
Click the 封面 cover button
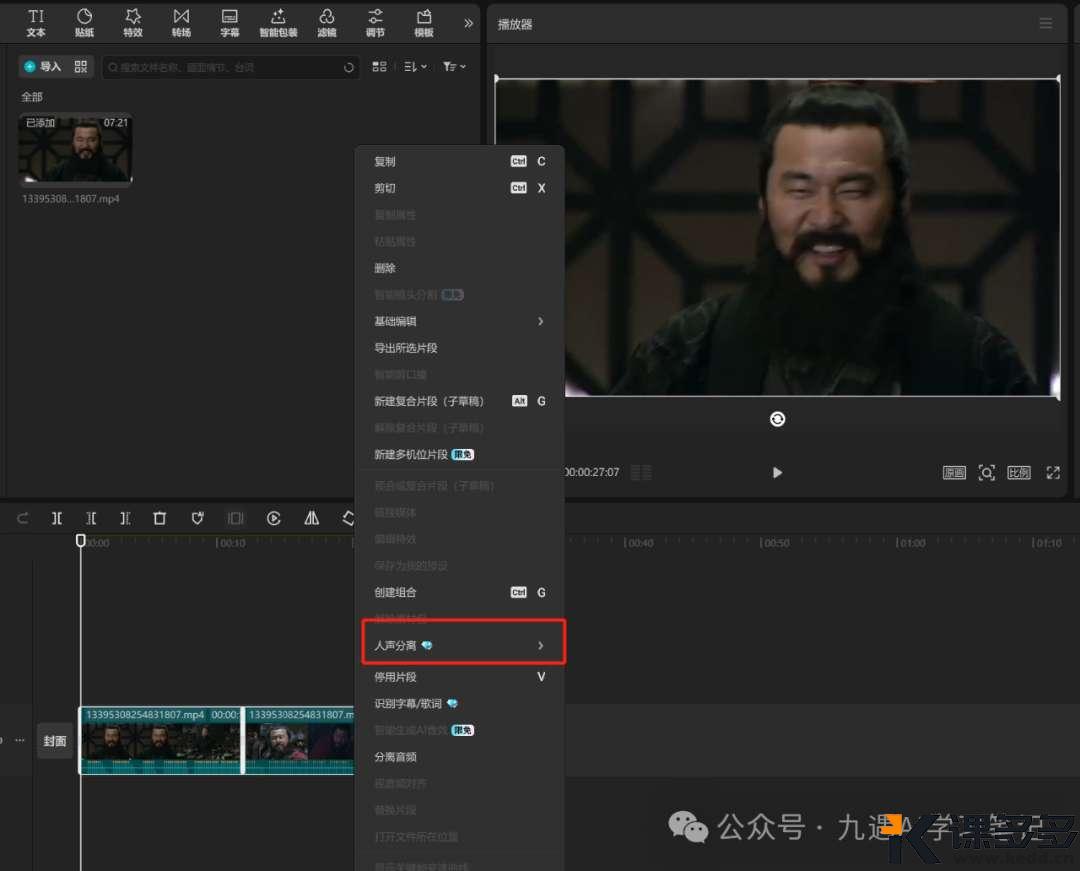click(x=55, y=741)
